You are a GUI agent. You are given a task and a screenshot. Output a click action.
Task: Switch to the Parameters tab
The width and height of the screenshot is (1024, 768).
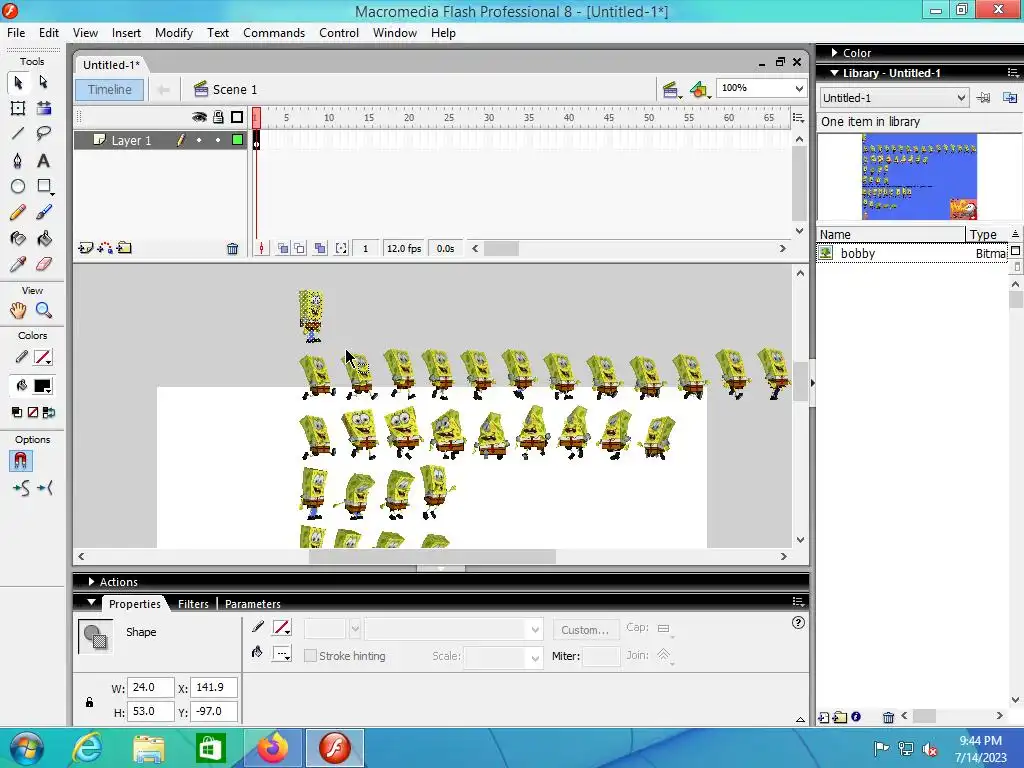tap(253, 604)
